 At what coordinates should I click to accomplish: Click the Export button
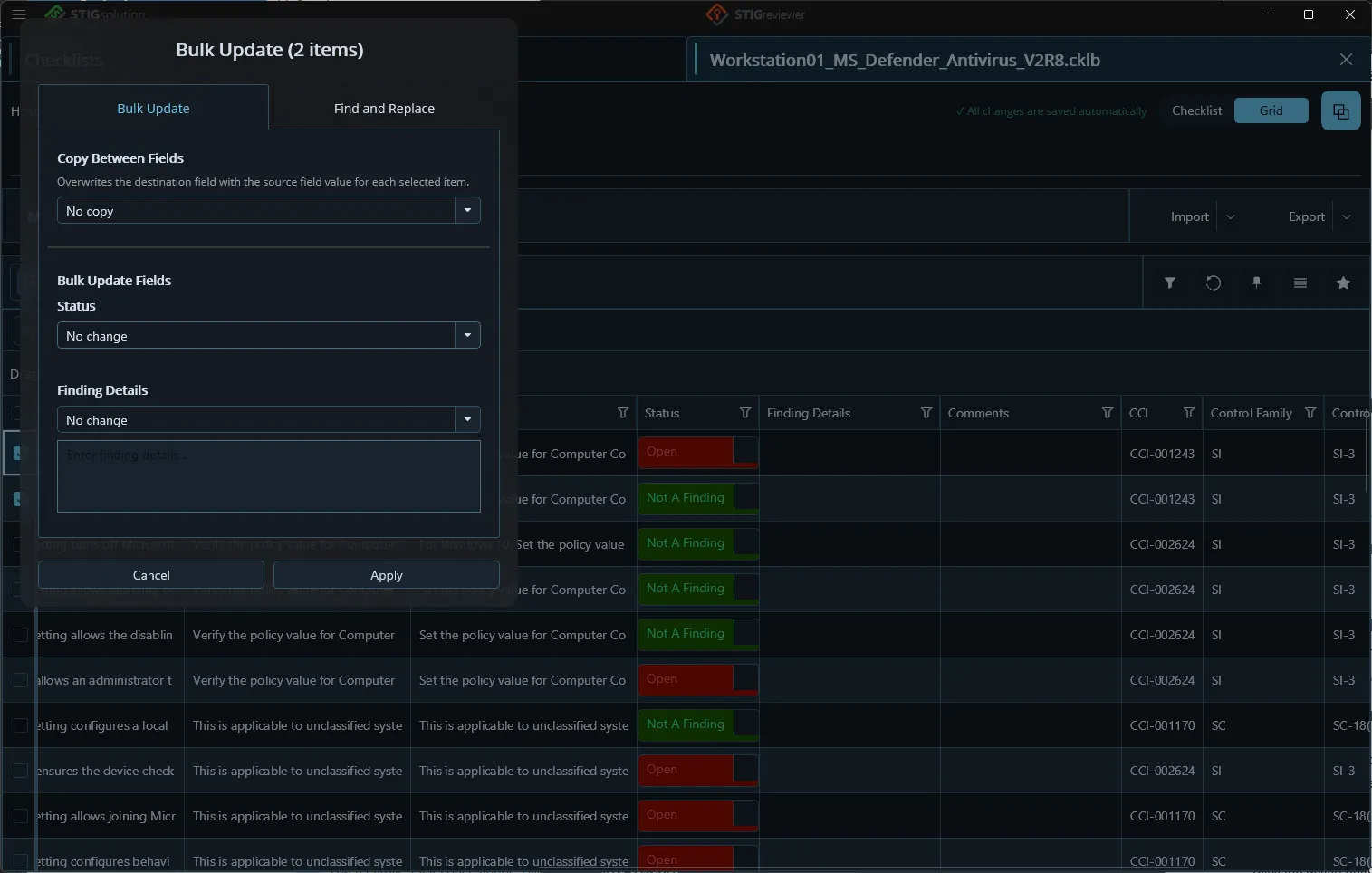(x=1307, y=216)
